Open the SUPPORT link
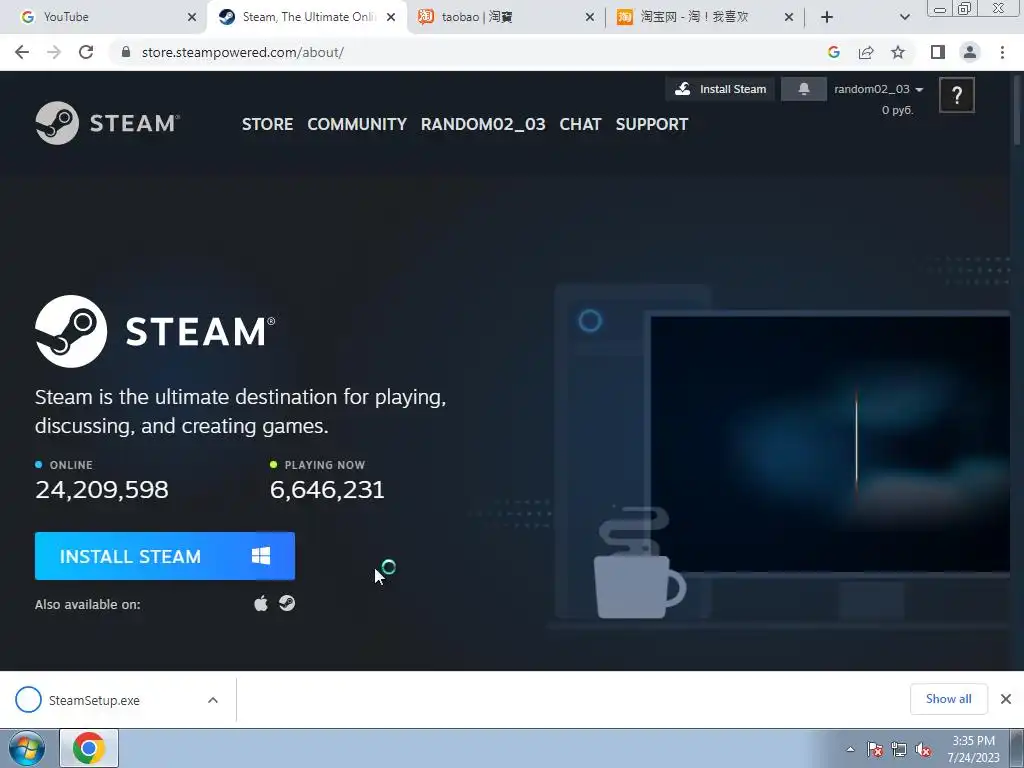The height and width of the screenshot is (768, 1024). coord(652,124)
